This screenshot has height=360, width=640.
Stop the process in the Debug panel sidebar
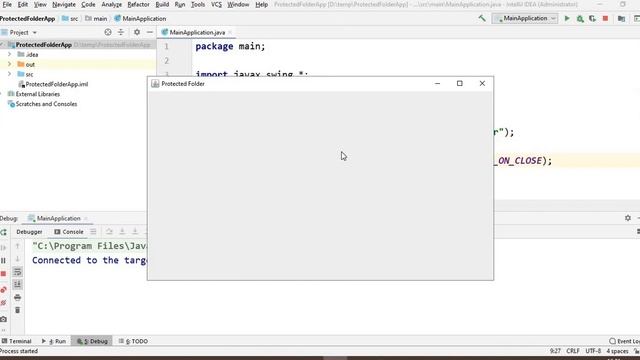click(x=4, y=274)
